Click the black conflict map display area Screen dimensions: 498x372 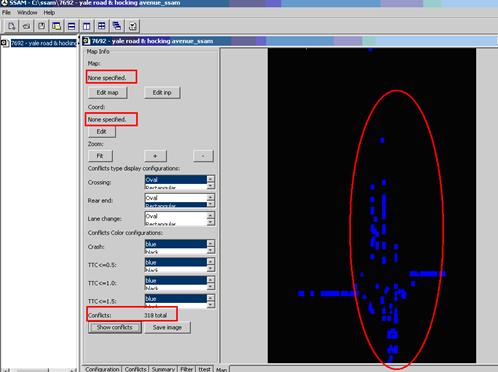click(x=372, y=205)
